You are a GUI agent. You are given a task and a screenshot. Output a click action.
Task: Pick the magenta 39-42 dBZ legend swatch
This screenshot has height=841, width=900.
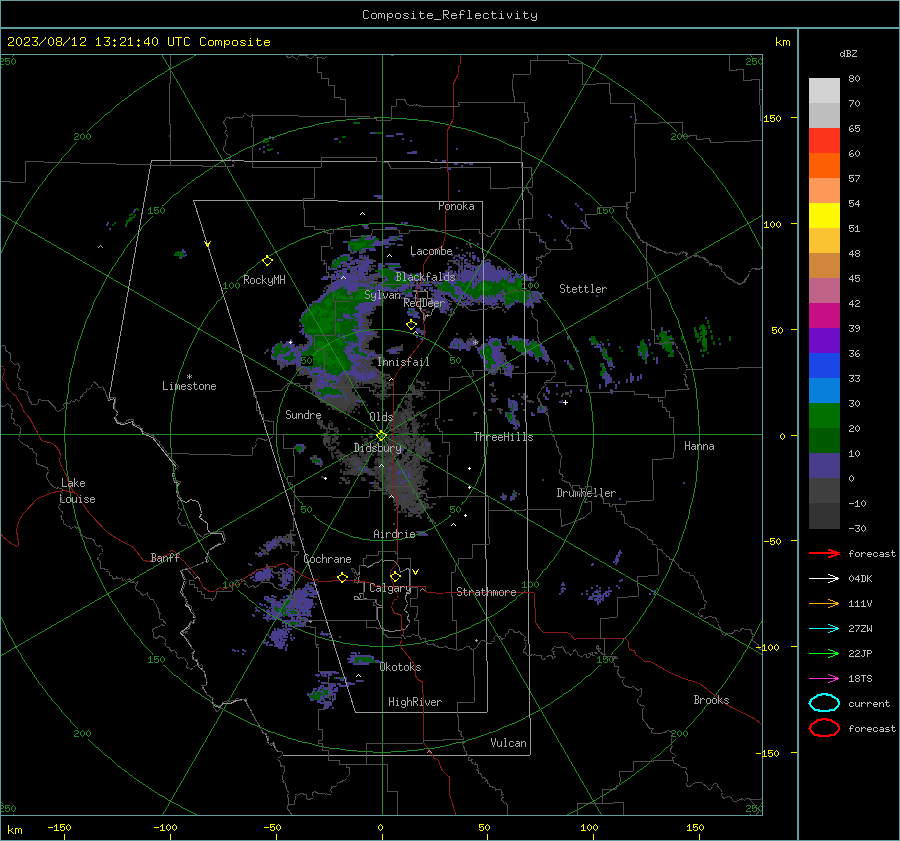(824, 315)
